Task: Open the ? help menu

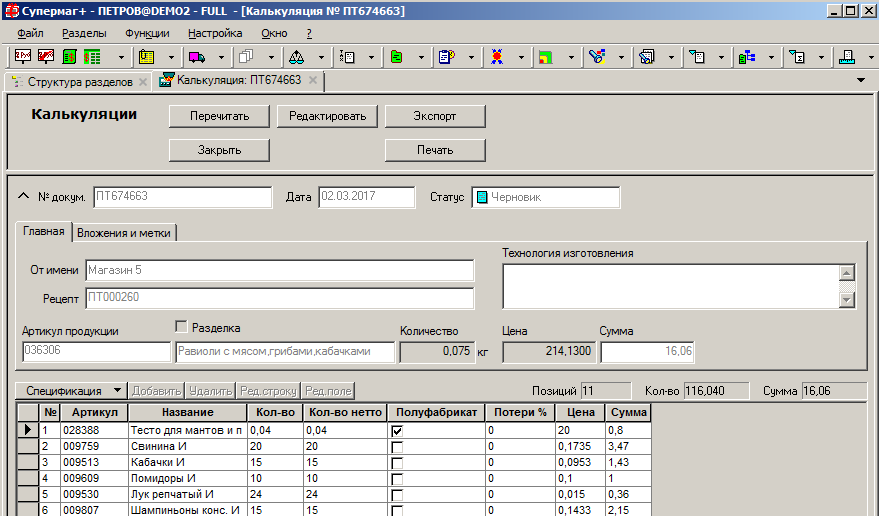Action: coord(309,33)
